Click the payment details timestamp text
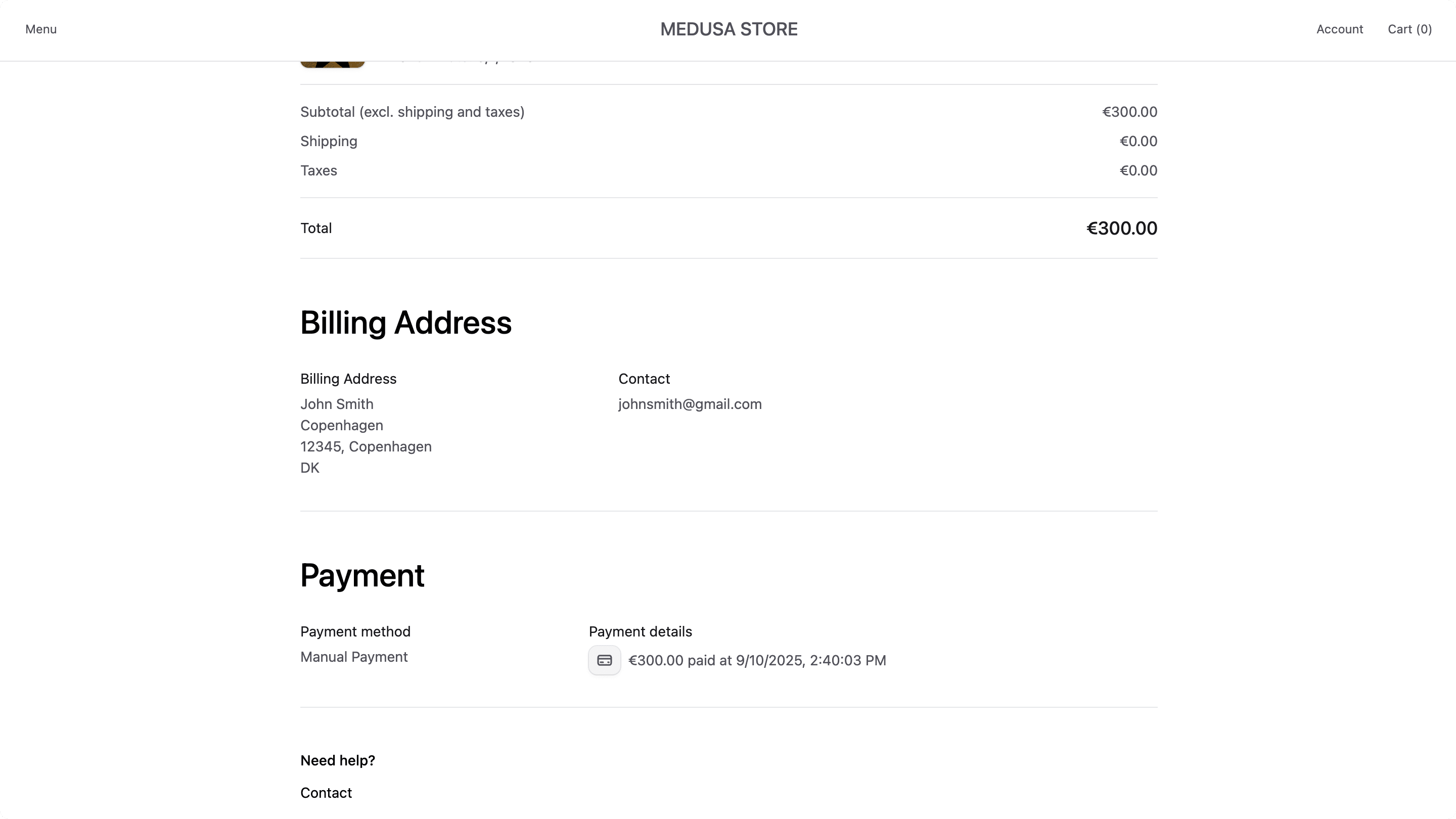The image size is (1456, 819). [x=757, y=660]
